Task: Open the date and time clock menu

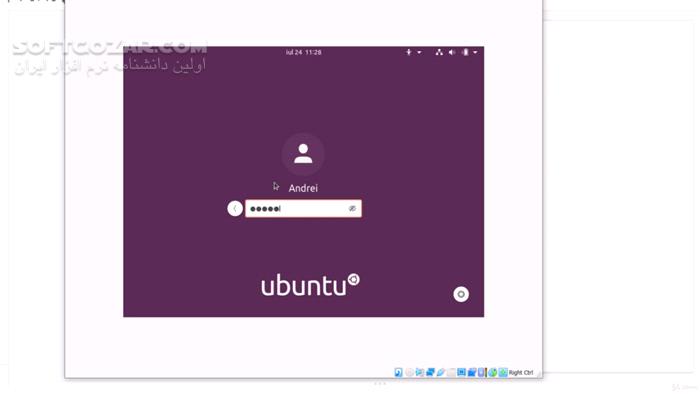Action: pyautogui.click(x=304, y=52)
